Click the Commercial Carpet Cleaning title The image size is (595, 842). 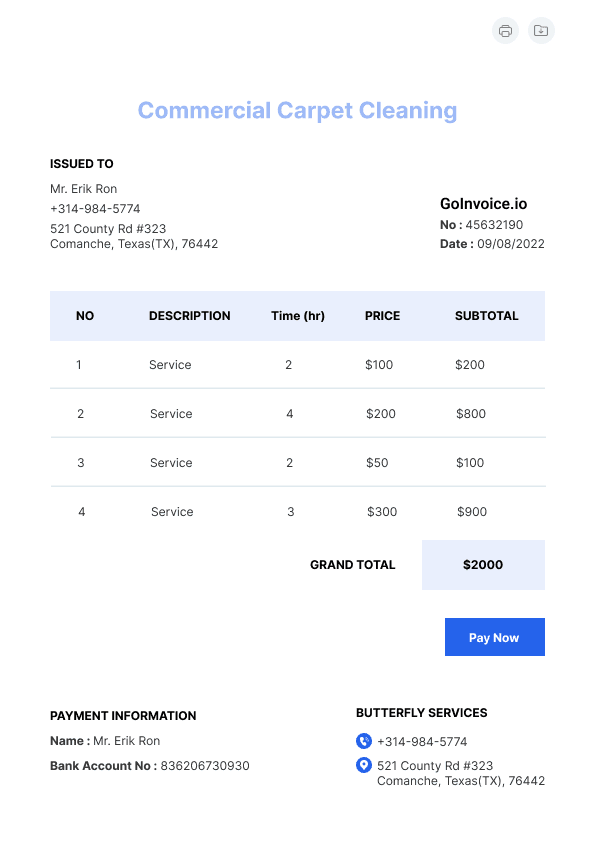[x=298, y=111]
